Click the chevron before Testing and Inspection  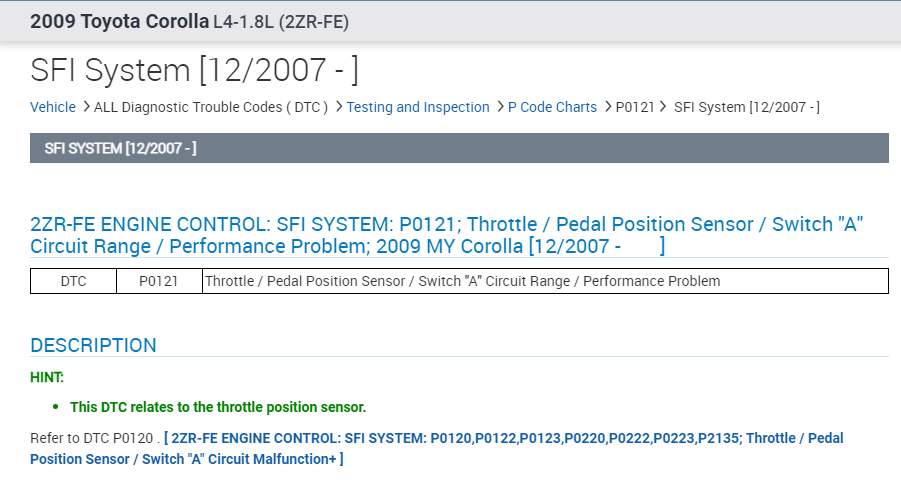tap(339, 107)
